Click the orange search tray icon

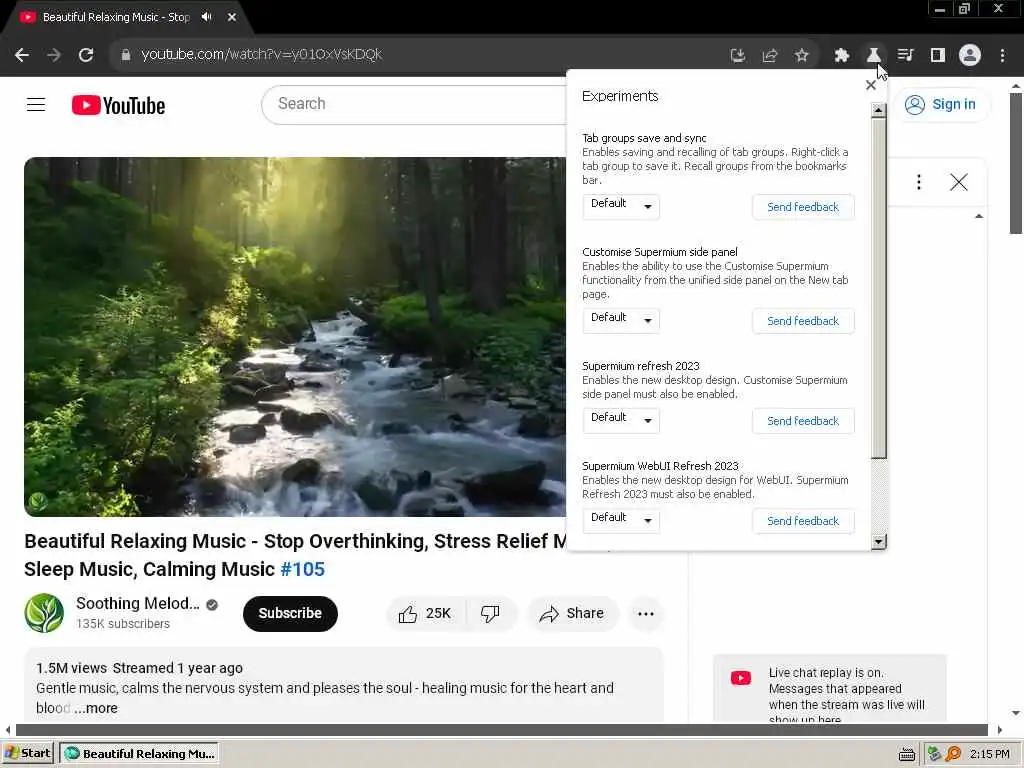point(953,754)
